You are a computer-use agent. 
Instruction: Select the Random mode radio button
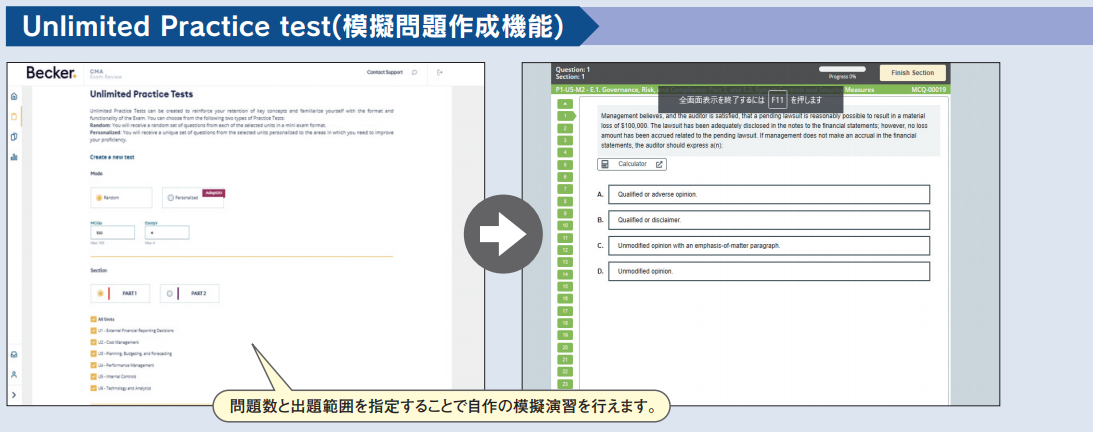point(99,198)
